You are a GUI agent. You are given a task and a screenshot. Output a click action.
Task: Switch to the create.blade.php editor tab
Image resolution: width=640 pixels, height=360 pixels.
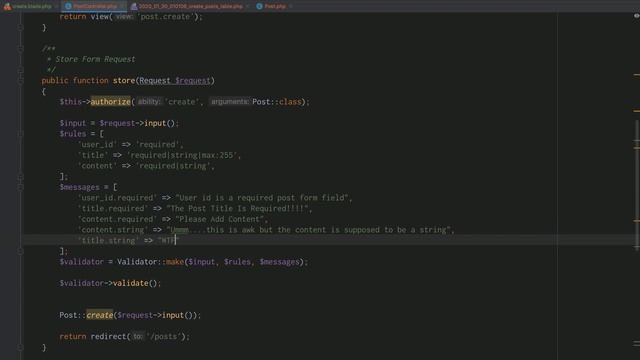coord(32,6)
